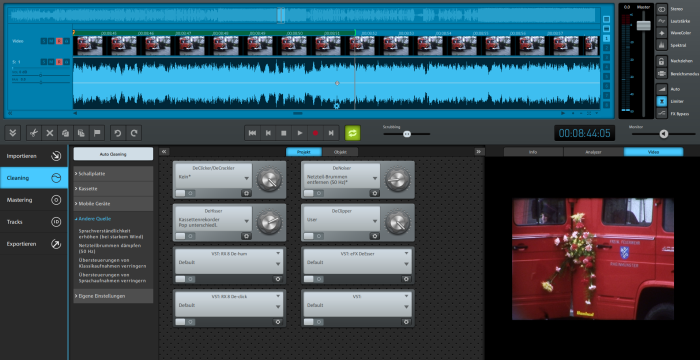
Task: Toggle the Nachziehen lock button
Action: [x=662, y=61]
